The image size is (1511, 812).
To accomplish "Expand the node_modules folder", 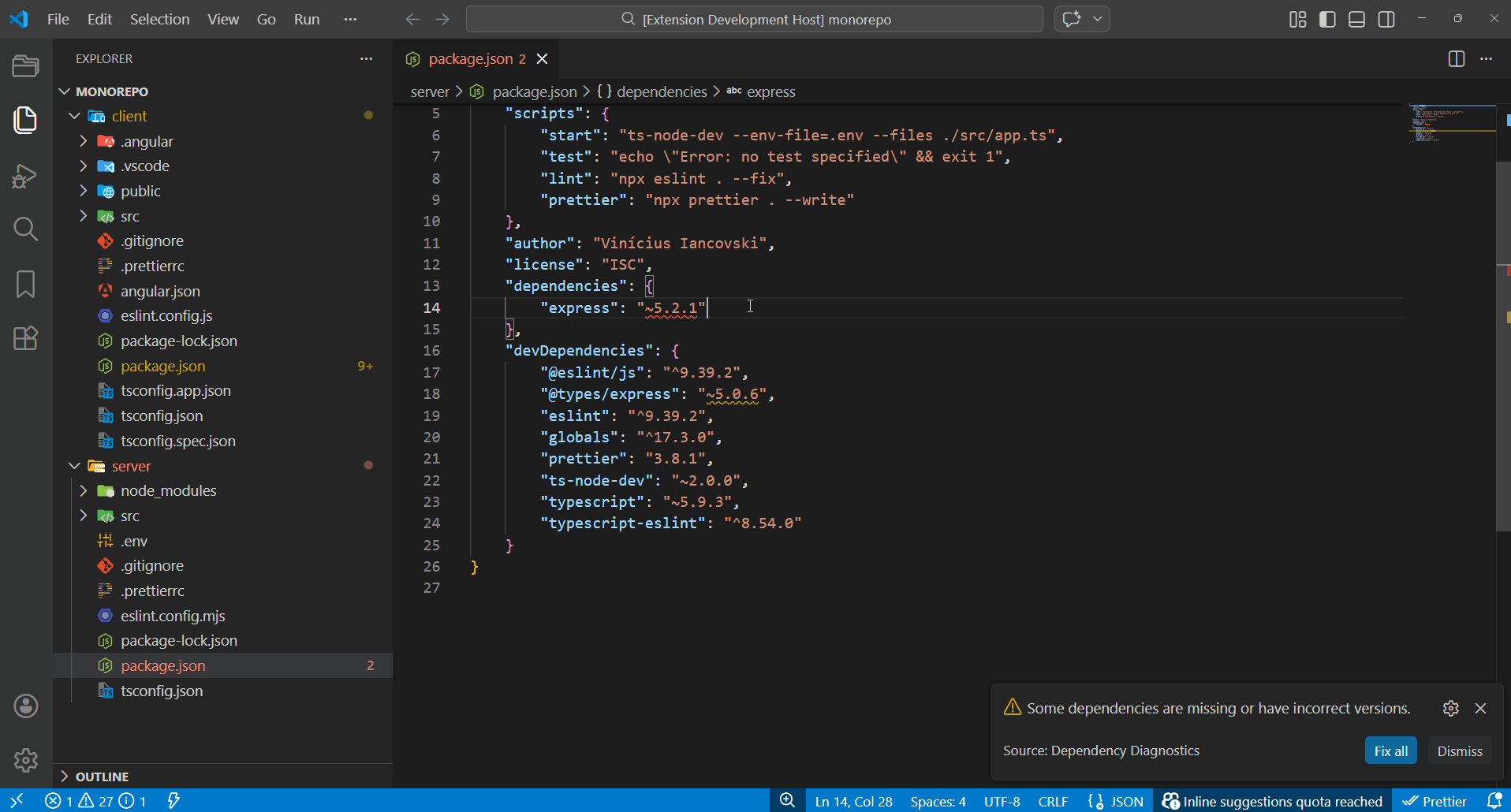I will click(x=84, y=491).
